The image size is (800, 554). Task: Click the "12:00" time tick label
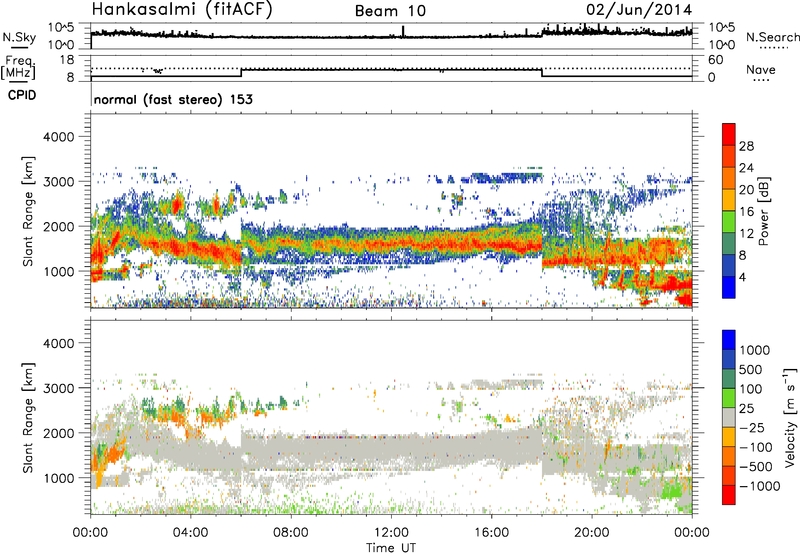391,533
